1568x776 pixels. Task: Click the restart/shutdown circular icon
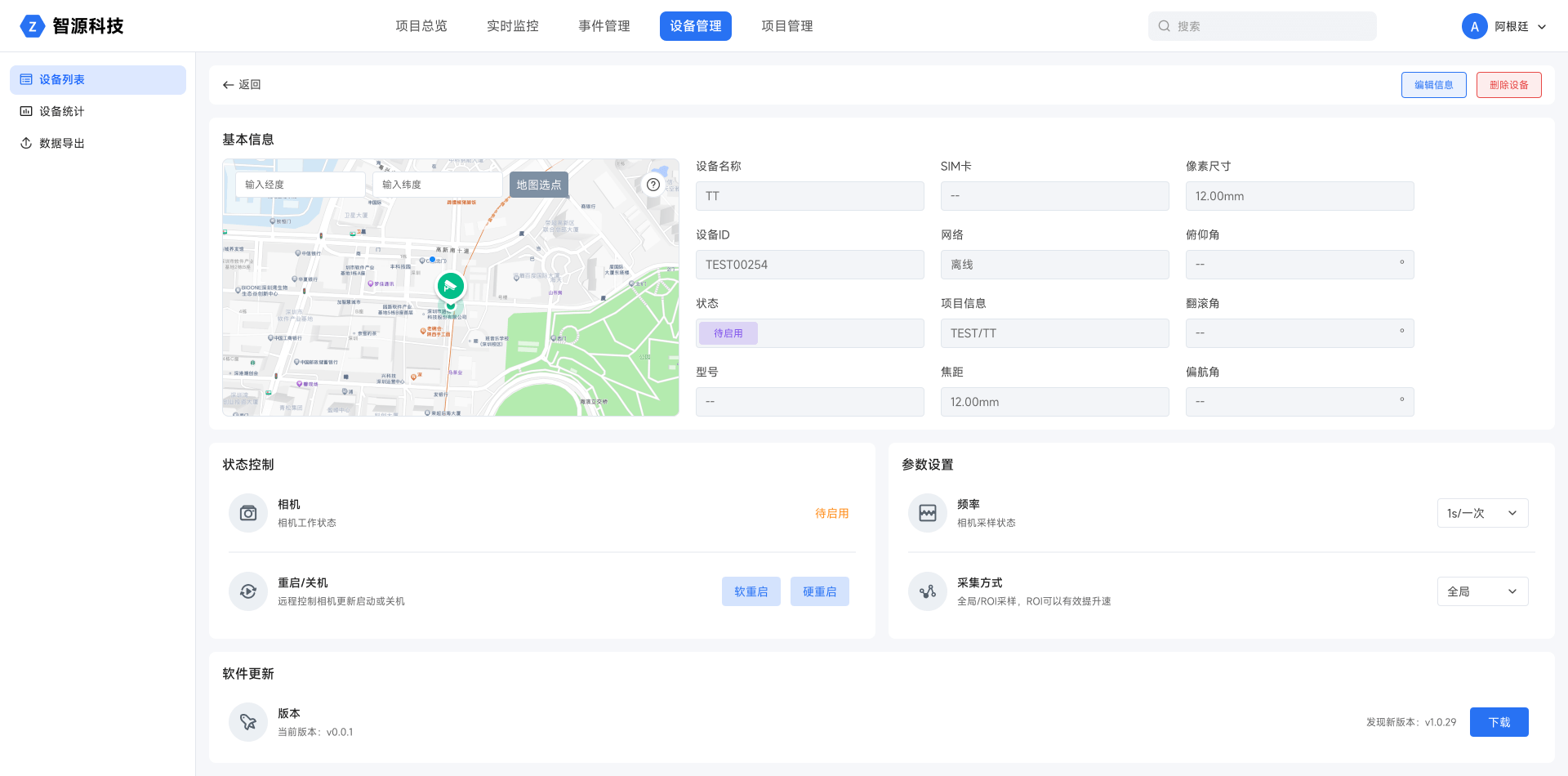(248, 591)
